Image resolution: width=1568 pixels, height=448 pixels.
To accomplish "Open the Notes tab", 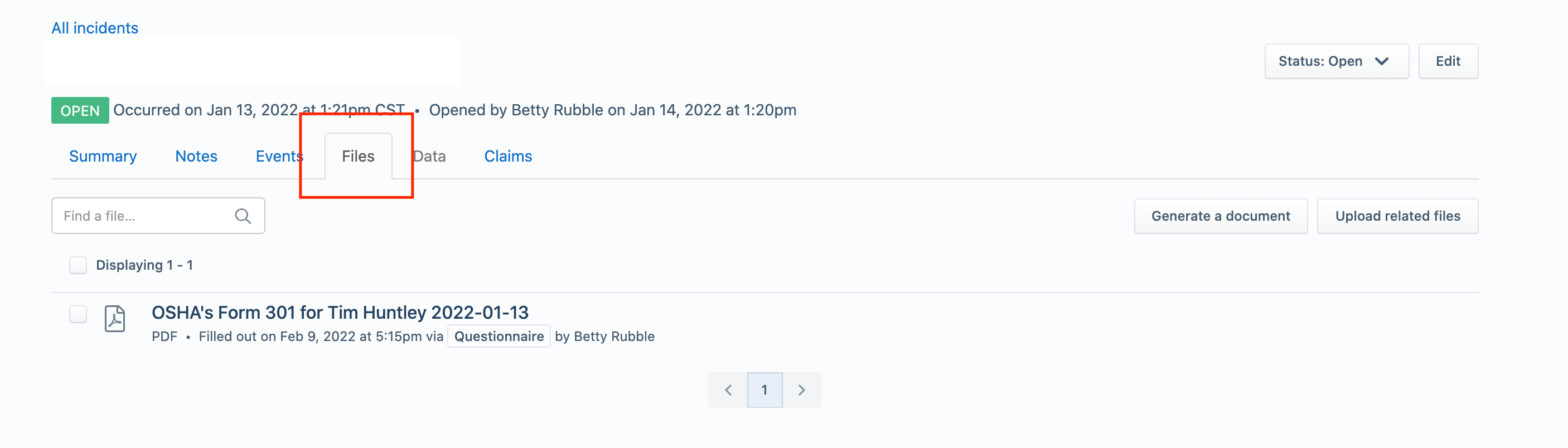I will (x=196, y=156).
